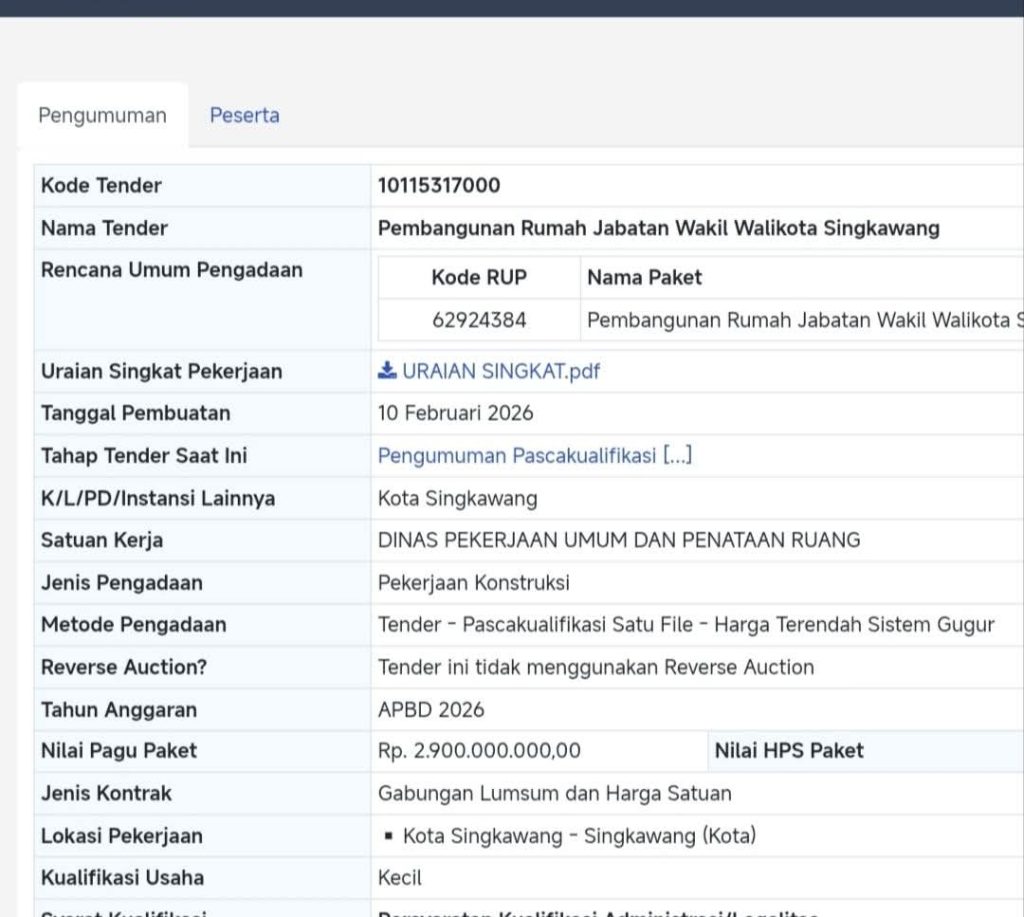Click Gabungan Lumsum dan Harga Satuan value
Image resolution: width=1024 pixels, height=917 pixels.
coord(555,793)
